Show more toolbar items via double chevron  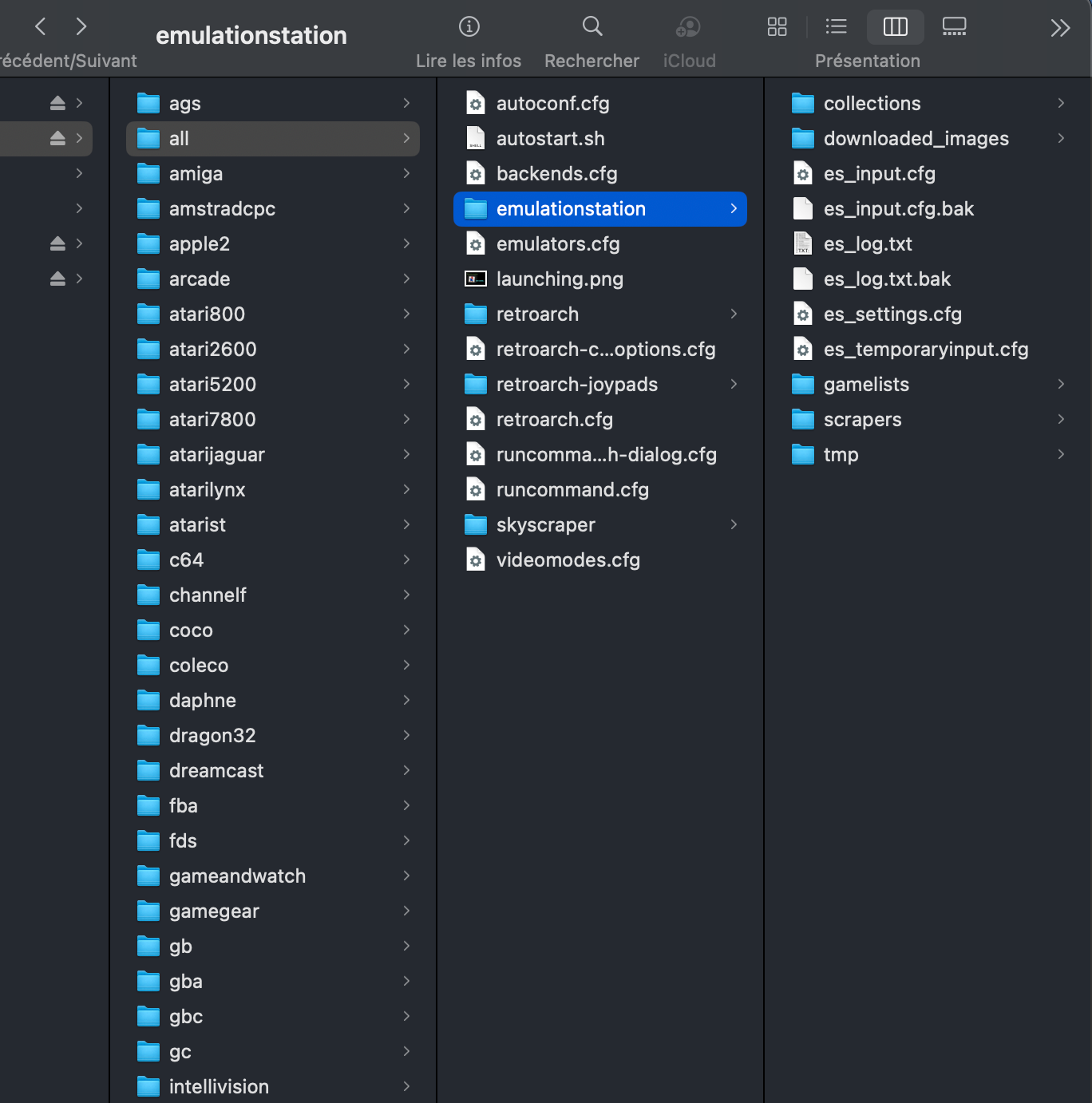coord(1060,28)
